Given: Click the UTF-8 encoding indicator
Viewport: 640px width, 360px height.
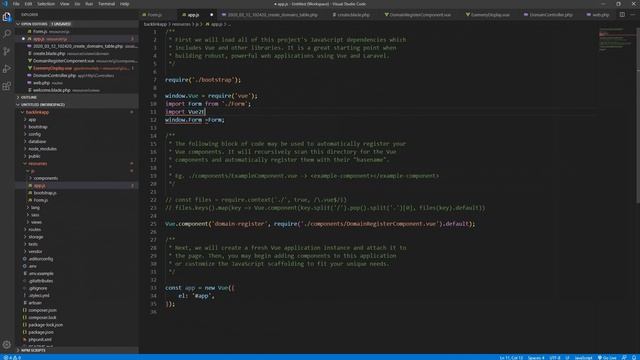Looking at the screenshot, I should click(555, 358).
